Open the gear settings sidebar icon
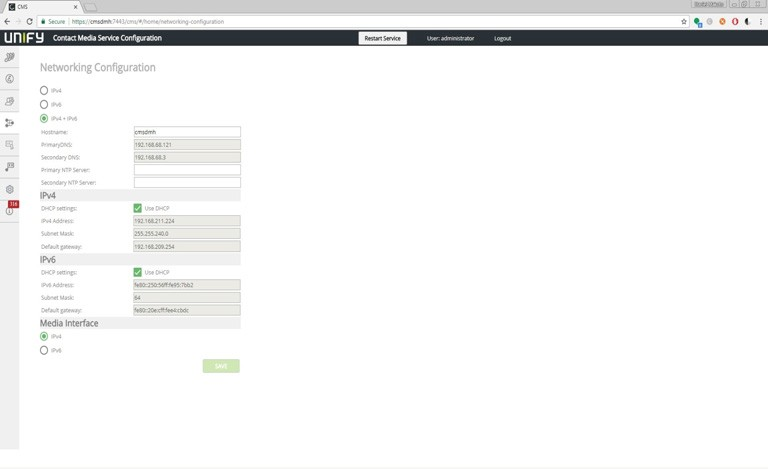This screenshot has width=768, height=469. pos(9,189)
